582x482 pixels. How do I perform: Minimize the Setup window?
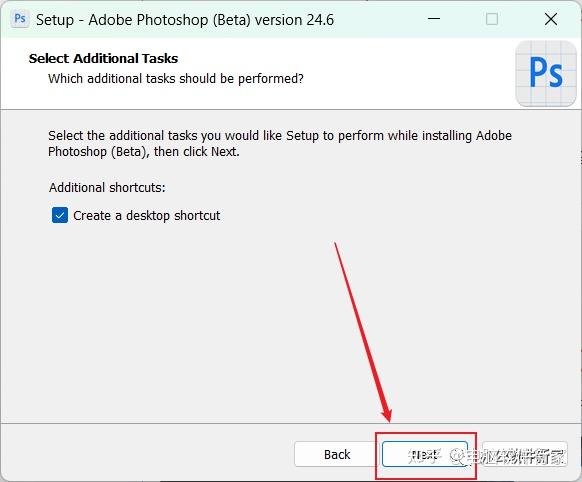pos(434,19)
